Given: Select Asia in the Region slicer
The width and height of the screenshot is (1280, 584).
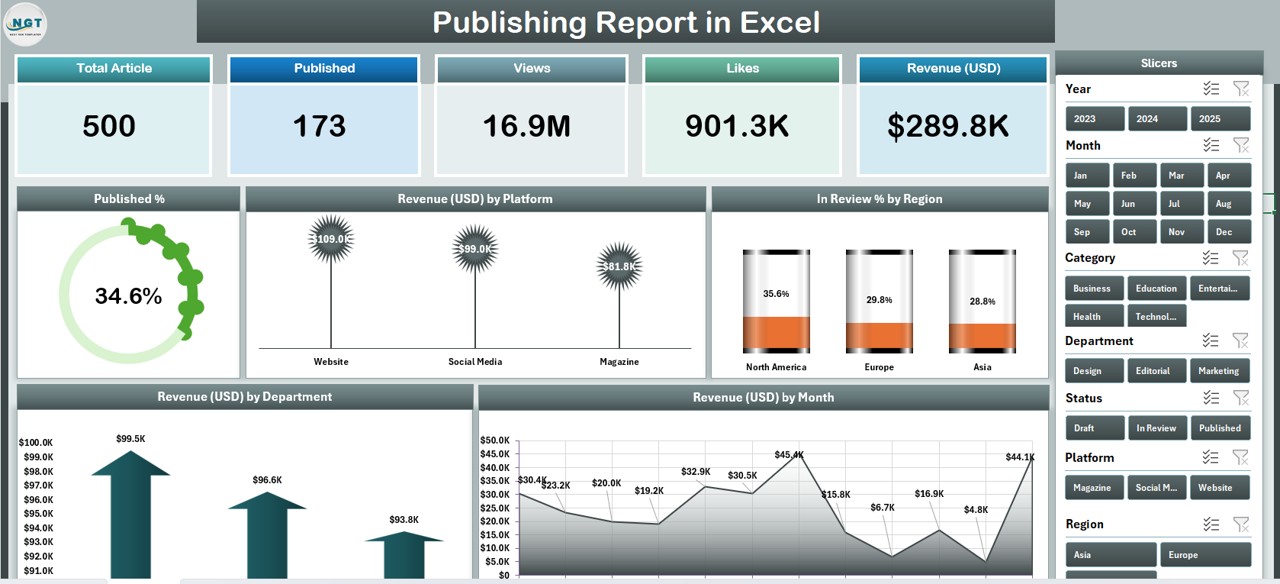Looking at the screenshot, I should tap(1111, 555).
